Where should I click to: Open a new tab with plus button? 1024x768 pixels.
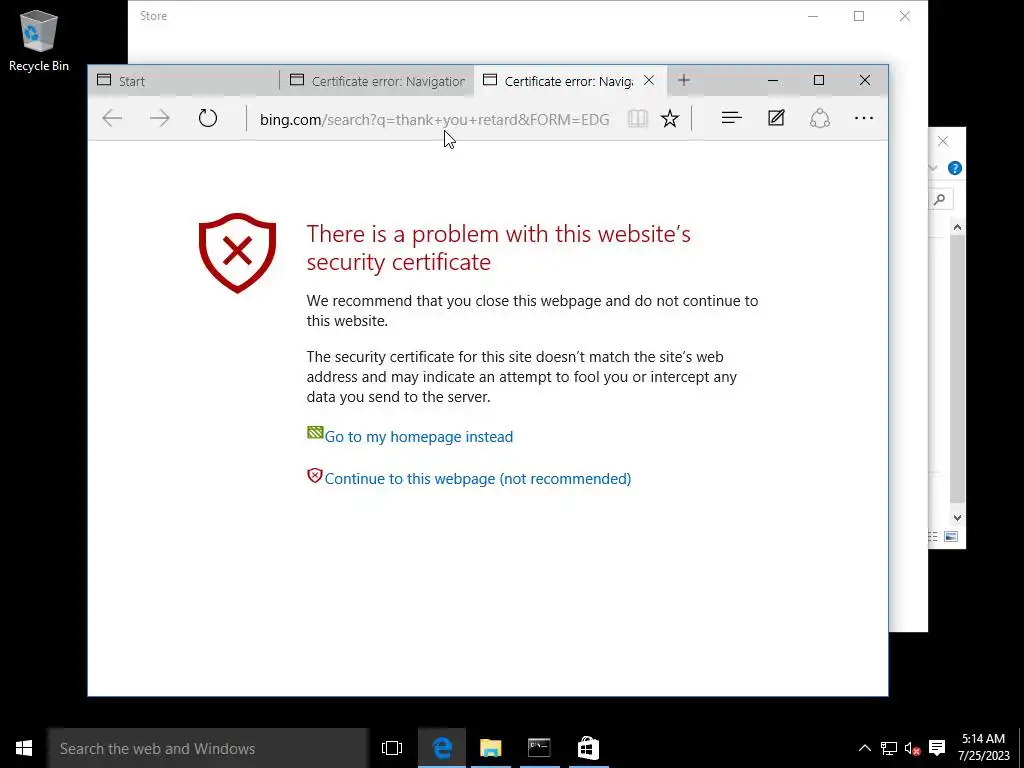click(684, 80)
